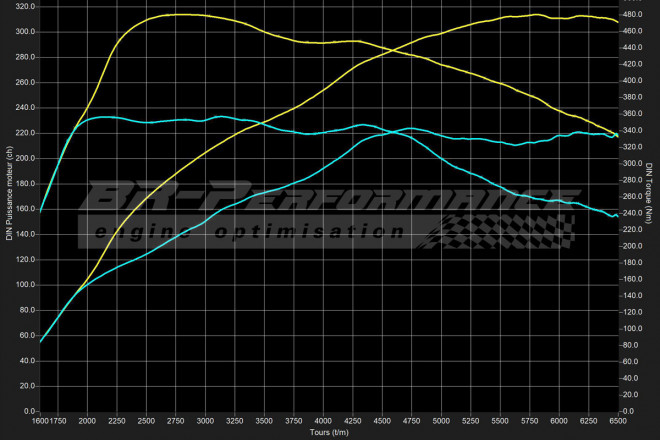Click the yellow torque curve peak near 2750 rpm

(180, 14)
